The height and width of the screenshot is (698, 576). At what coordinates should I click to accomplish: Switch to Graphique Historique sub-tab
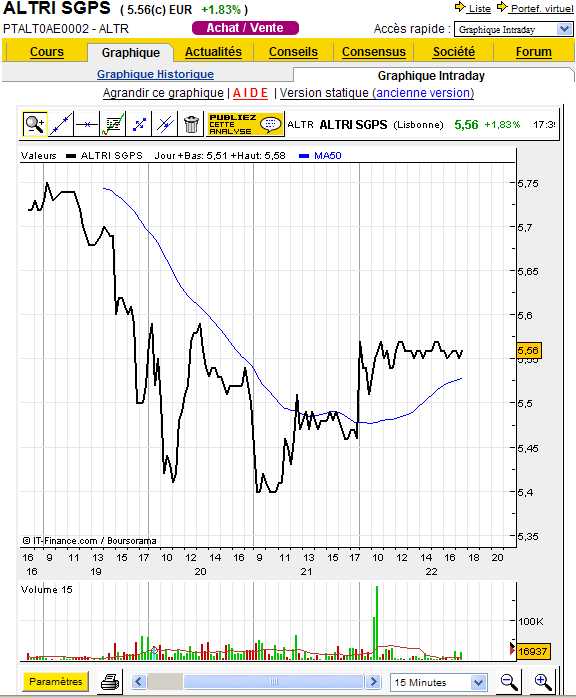pyautogui.click(x=155, y=74)
